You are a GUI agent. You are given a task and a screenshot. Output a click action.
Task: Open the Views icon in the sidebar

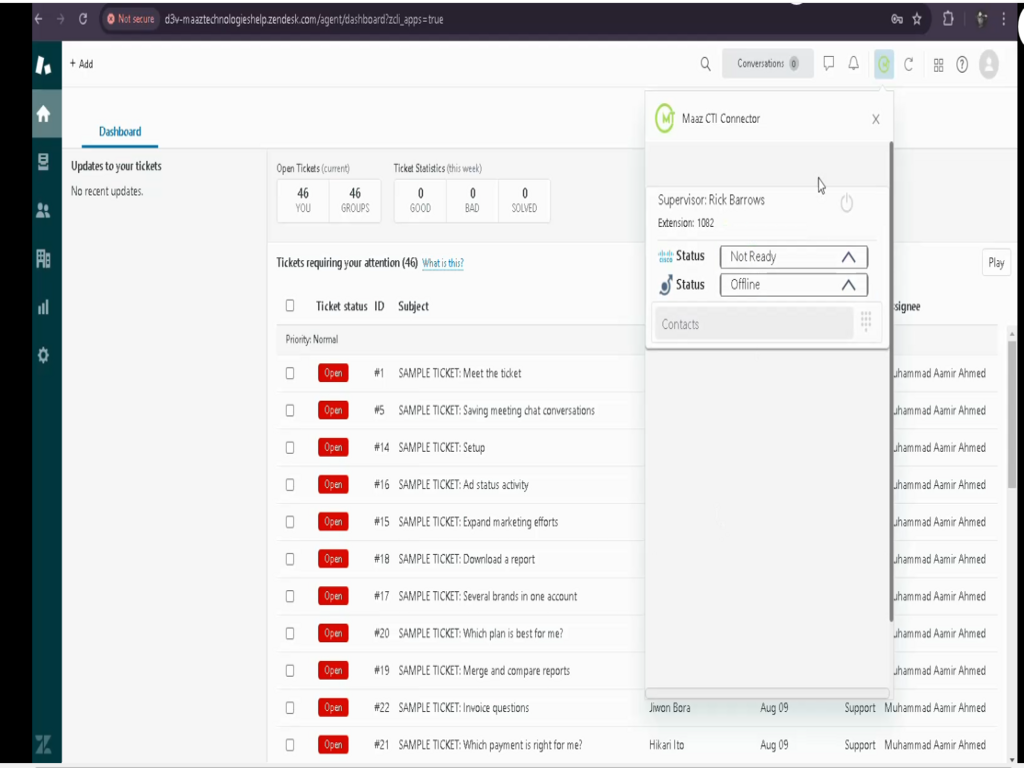coord(43,162)
